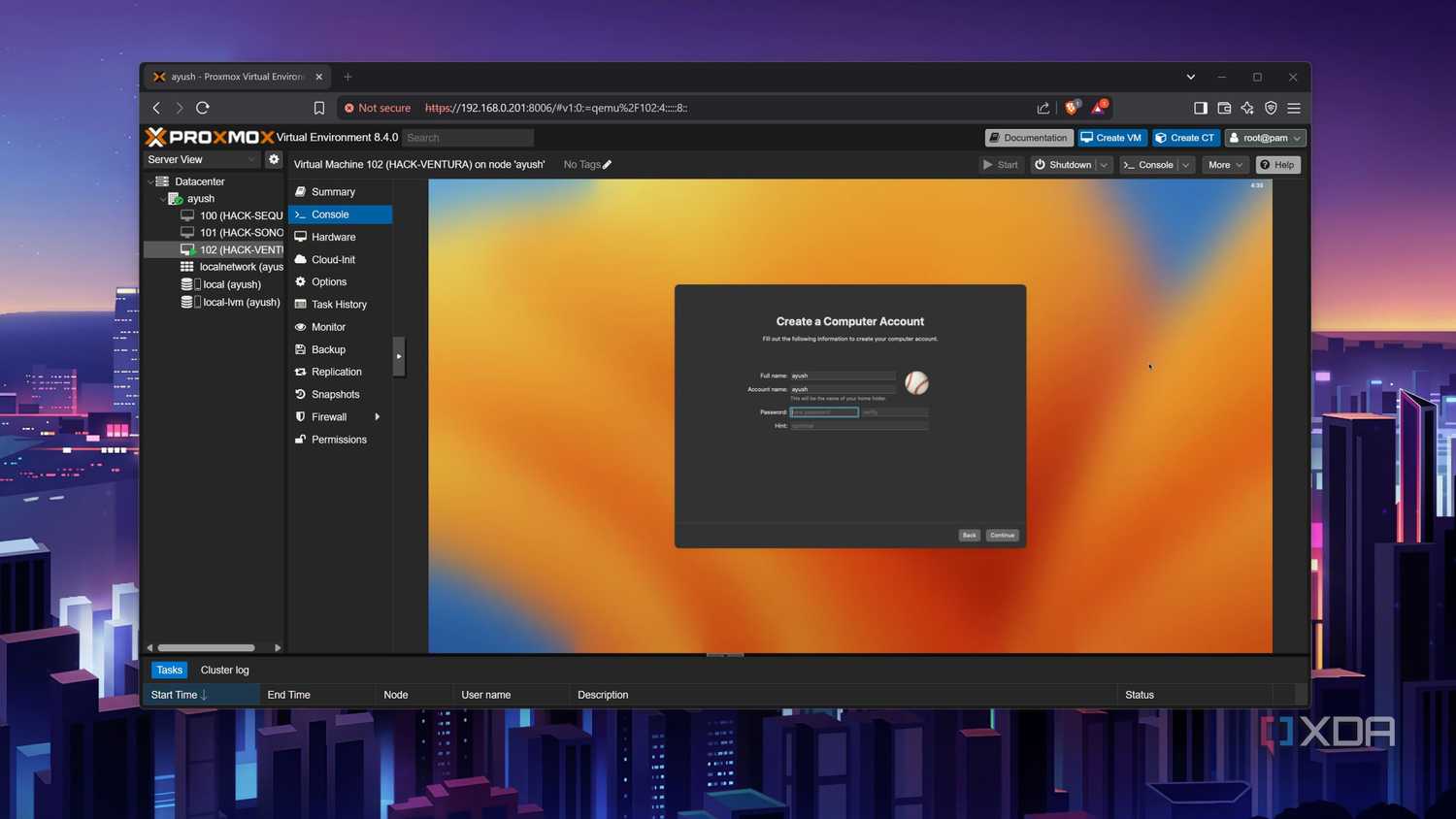This screenshot has width=1456, height=819.
Task: Open the Brave Rewards triangle icon
Action: (x=1098, y=107)
